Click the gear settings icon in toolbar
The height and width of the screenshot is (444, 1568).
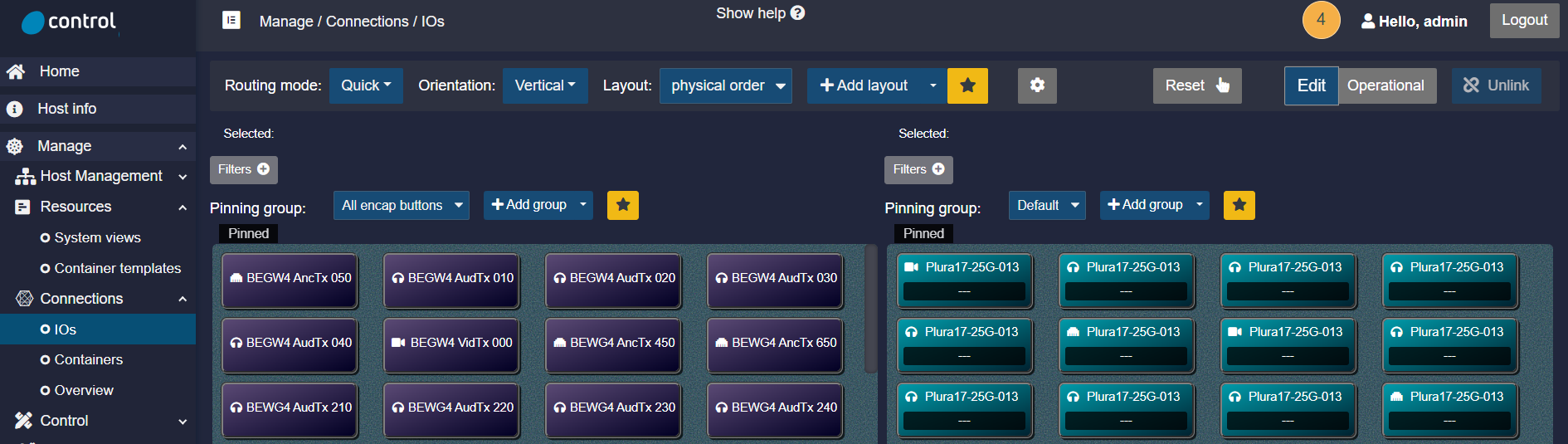(x=1037, y=85)
